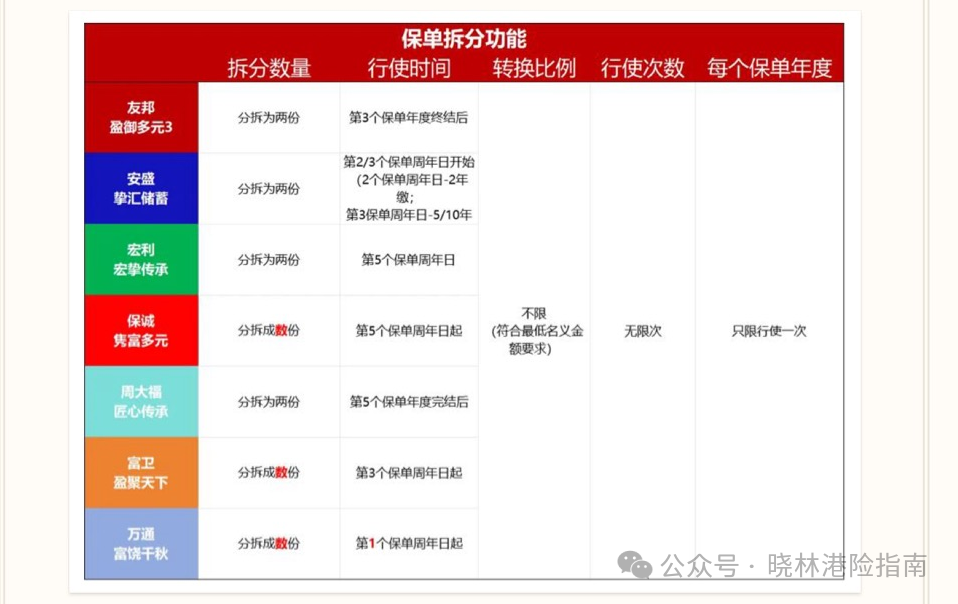Select the 不限 conversion ratio cell
Screen dimensions: 958x604
click(534, 331)
